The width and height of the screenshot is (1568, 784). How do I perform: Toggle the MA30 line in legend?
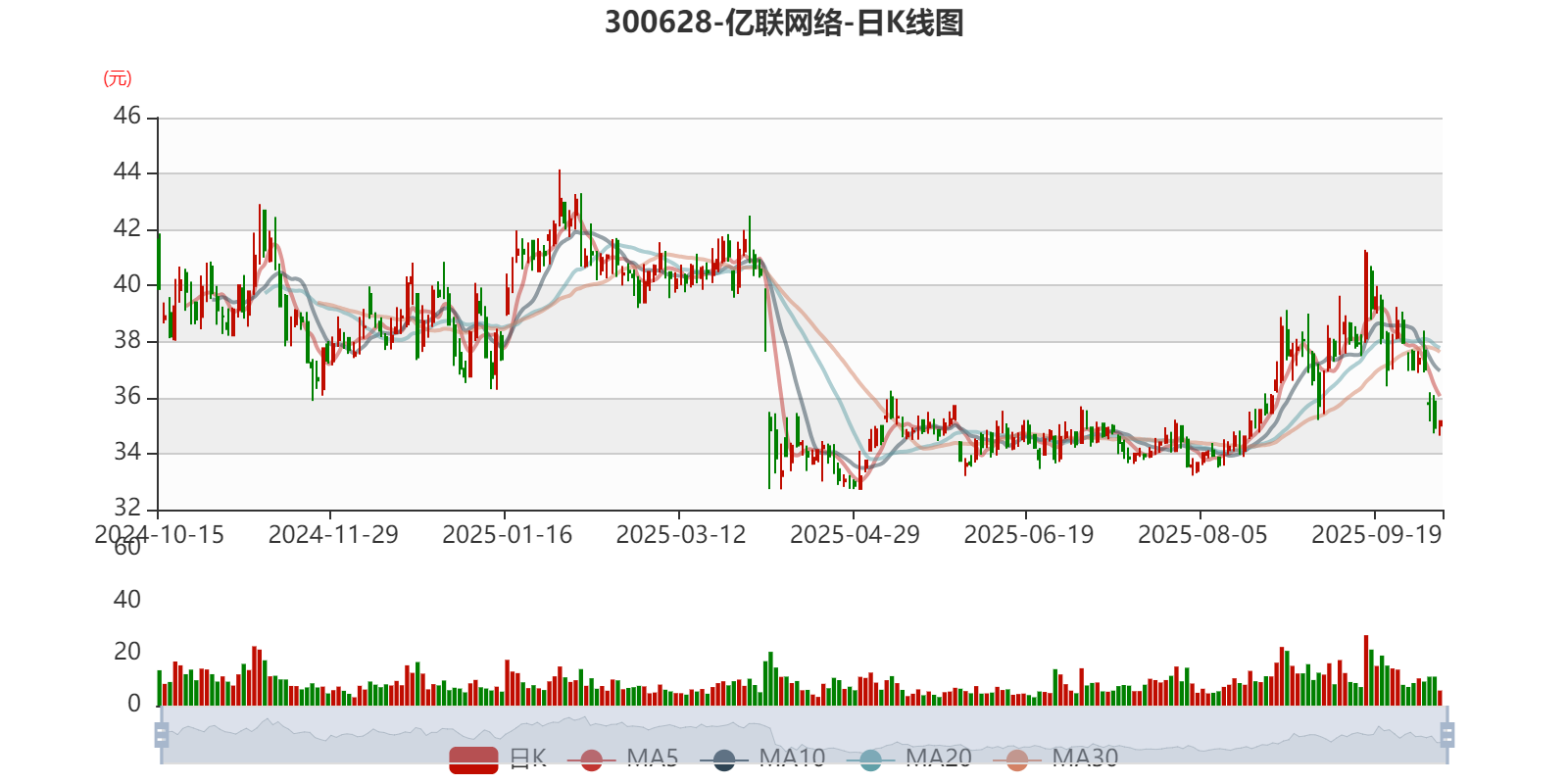(x=1055, y=759)
